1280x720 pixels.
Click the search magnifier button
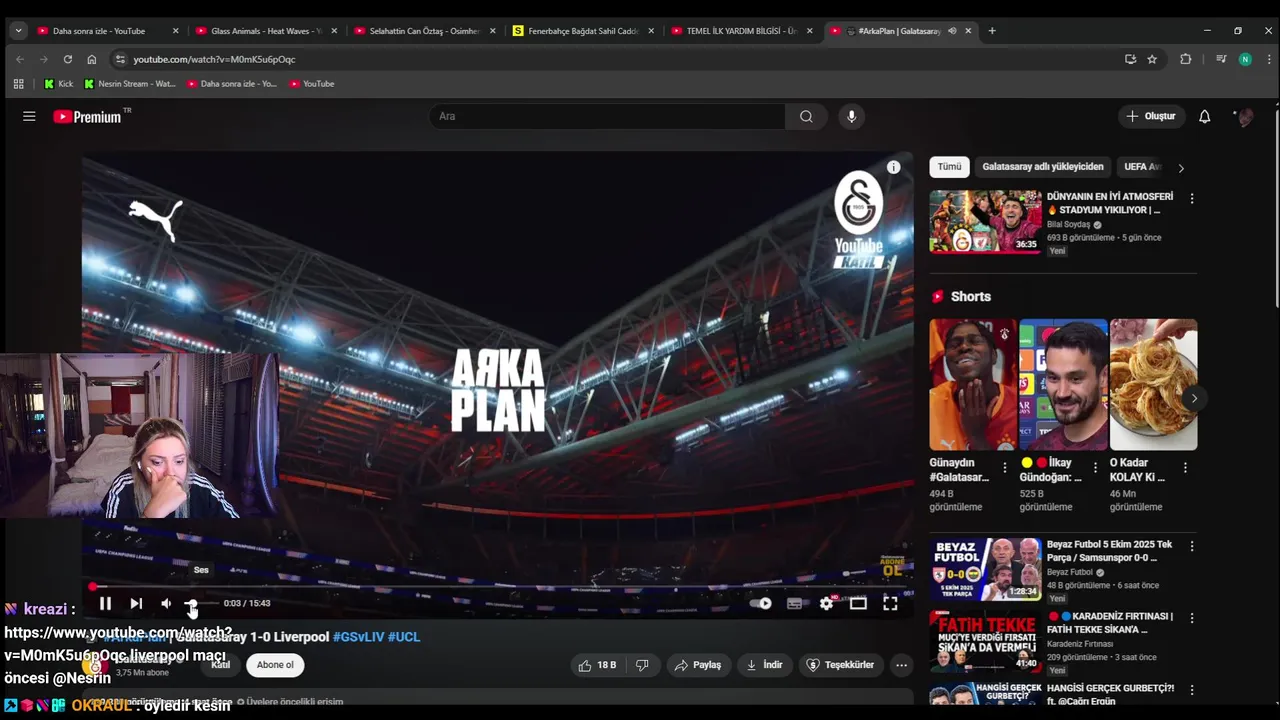point(806,116)
